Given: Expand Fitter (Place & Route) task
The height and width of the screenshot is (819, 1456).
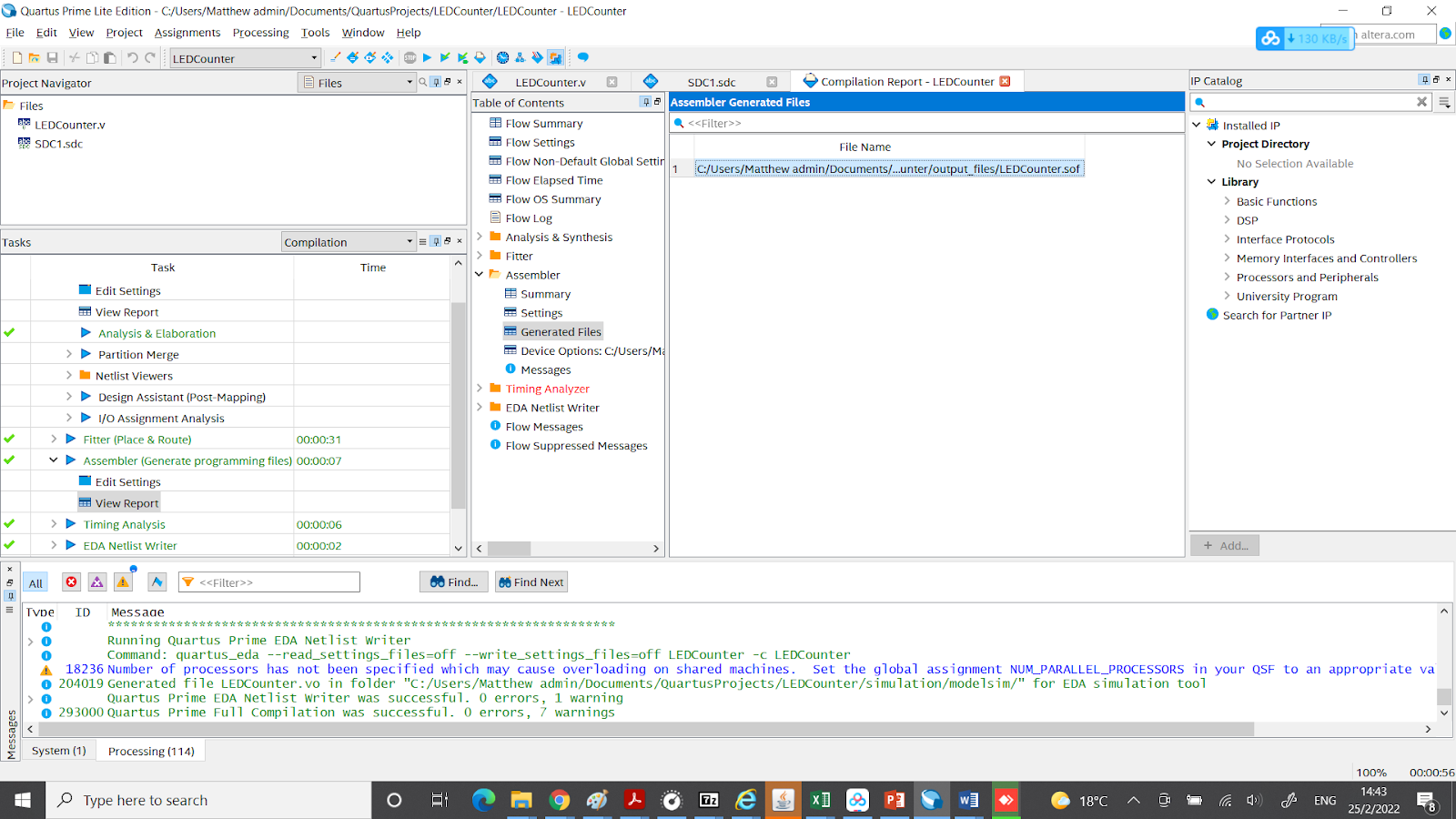Looking at the screenshot, I should pyautogui.click(x=54, y=440).
